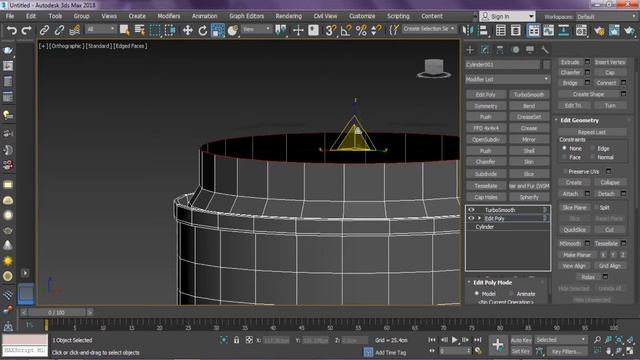Click the Collapse button

click(610, 182)
